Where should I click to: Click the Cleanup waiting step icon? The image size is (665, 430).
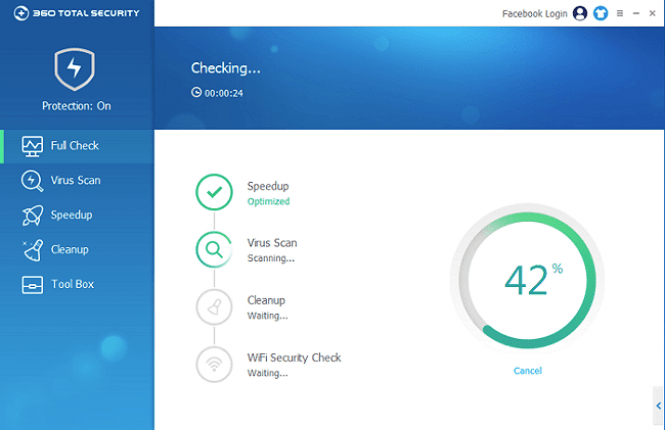tap(214, 307)
